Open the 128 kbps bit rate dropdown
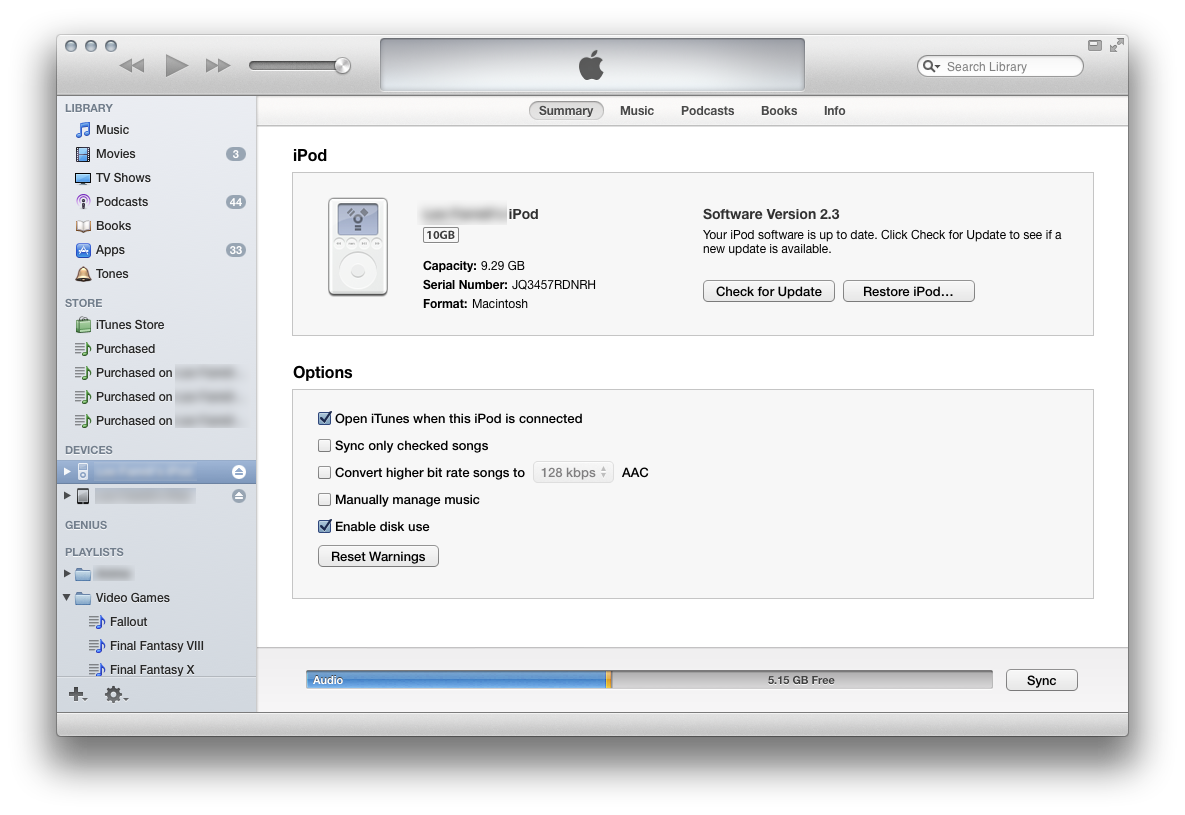 point(573,473)
